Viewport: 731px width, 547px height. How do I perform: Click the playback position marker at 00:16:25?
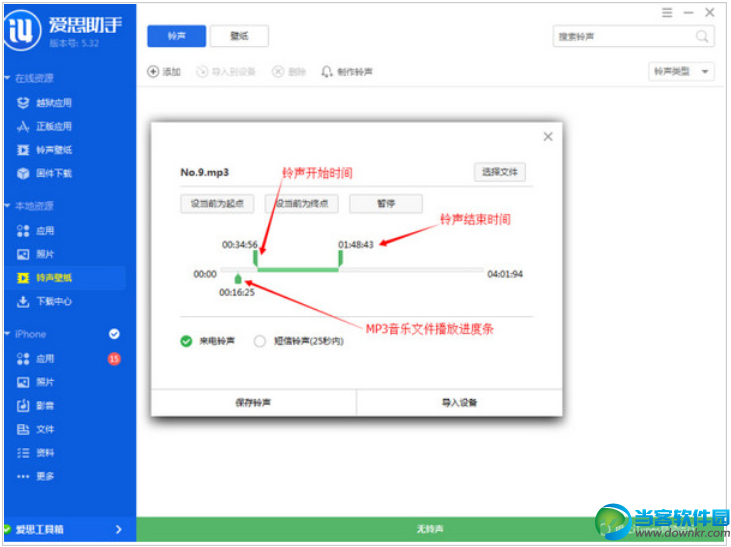coord(238,279)
